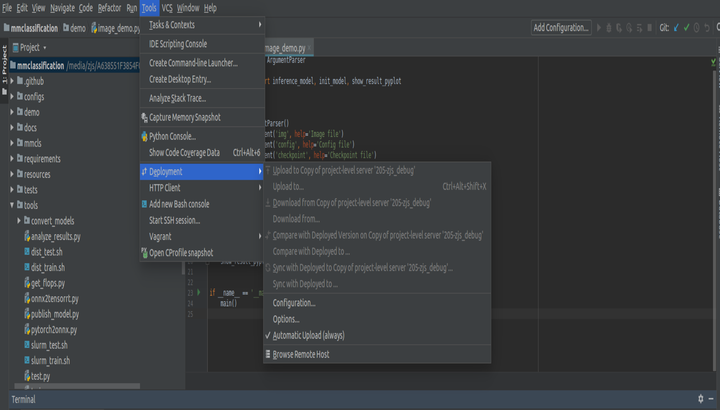Viewport: 720px width, 410px height.
Task: Click Git update project blue arrow icon
Action: pos(676,28)
